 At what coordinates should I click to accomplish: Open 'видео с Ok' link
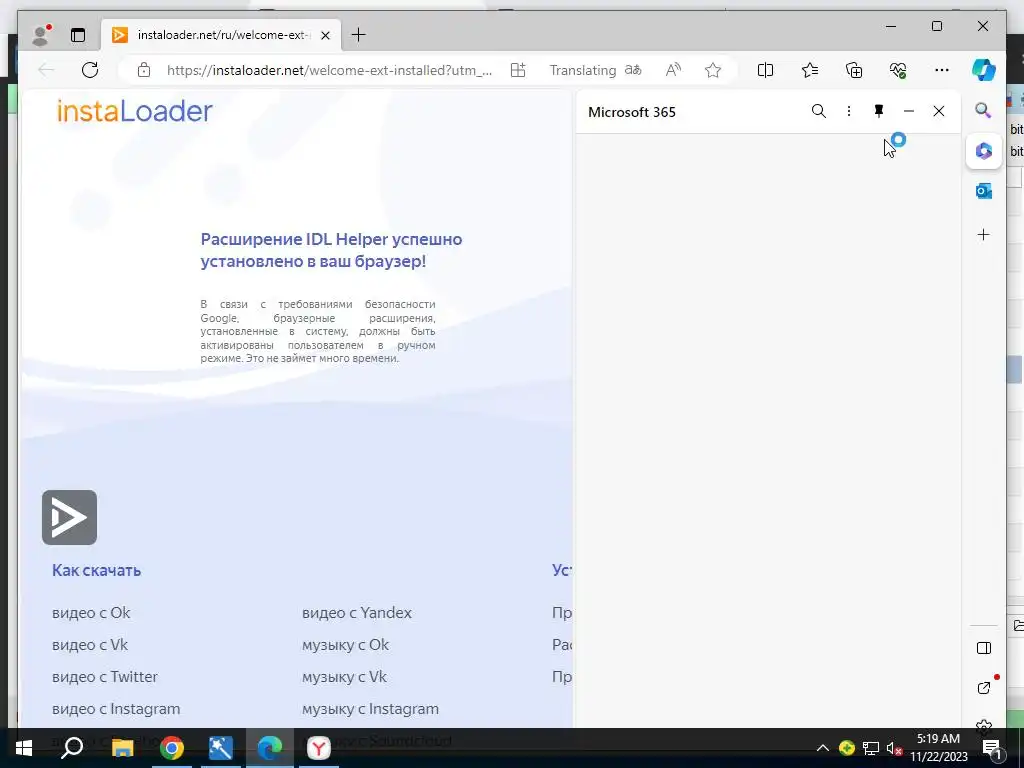91,613
